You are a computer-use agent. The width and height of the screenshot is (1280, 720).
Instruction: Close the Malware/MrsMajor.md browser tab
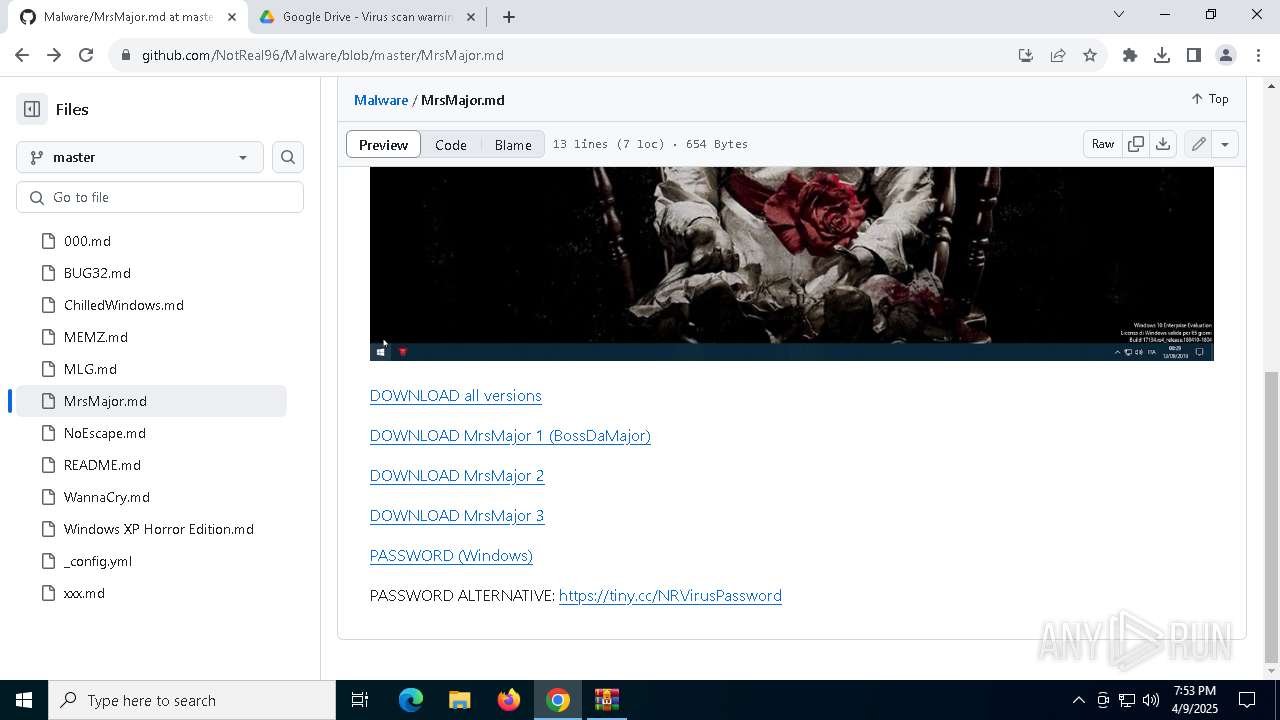point(232,17)
